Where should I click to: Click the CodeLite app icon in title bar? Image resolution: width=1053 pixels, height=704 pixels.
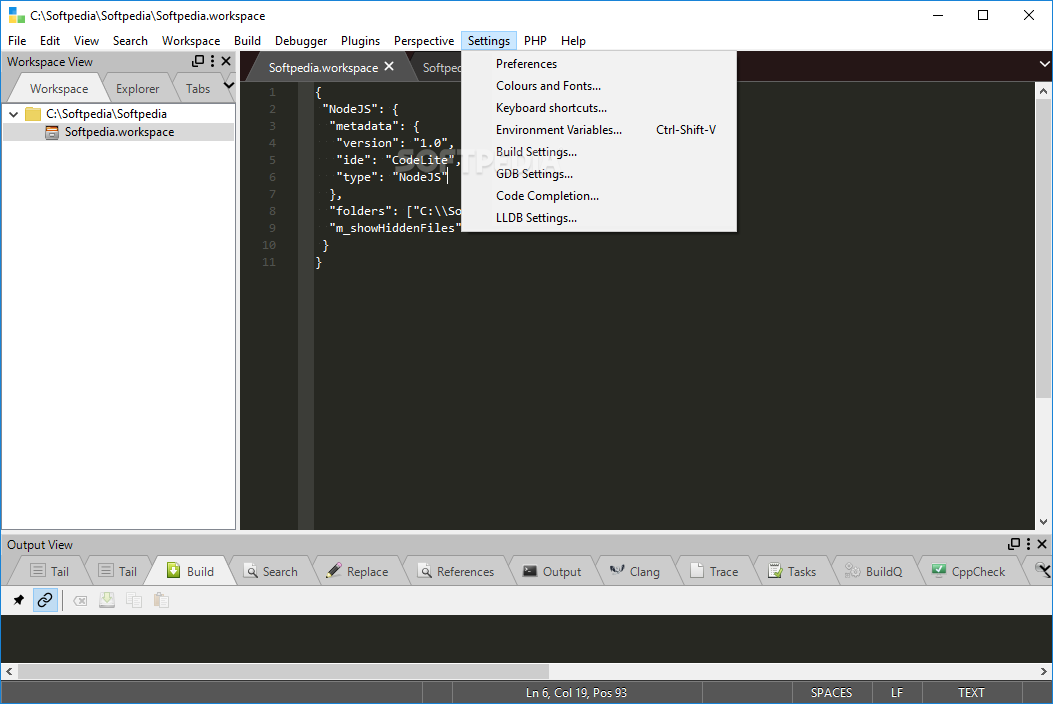click(16, 15)
